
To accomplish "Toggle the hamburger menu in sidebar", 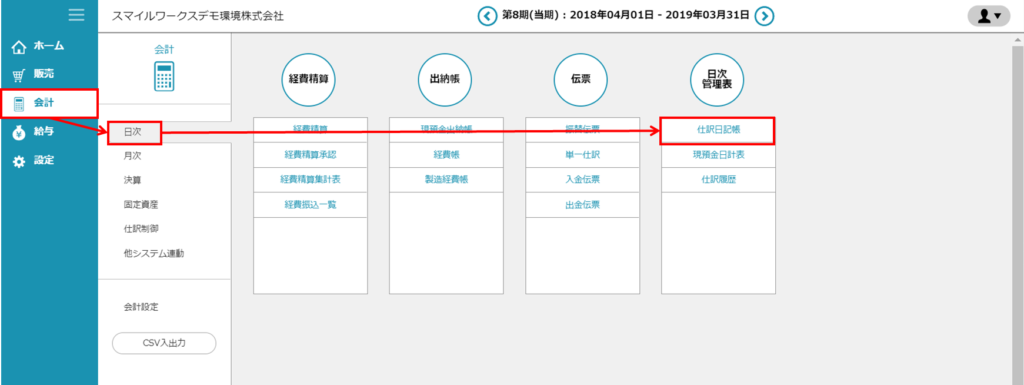I will (x=76, y=16).
